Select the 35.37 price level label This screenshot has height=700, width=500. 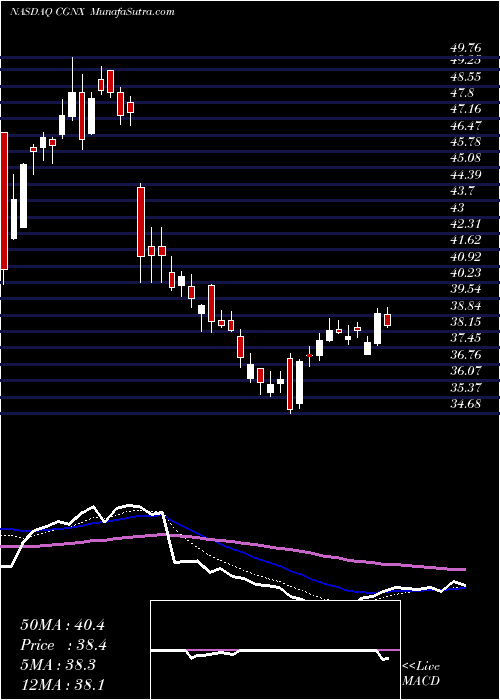465,388
